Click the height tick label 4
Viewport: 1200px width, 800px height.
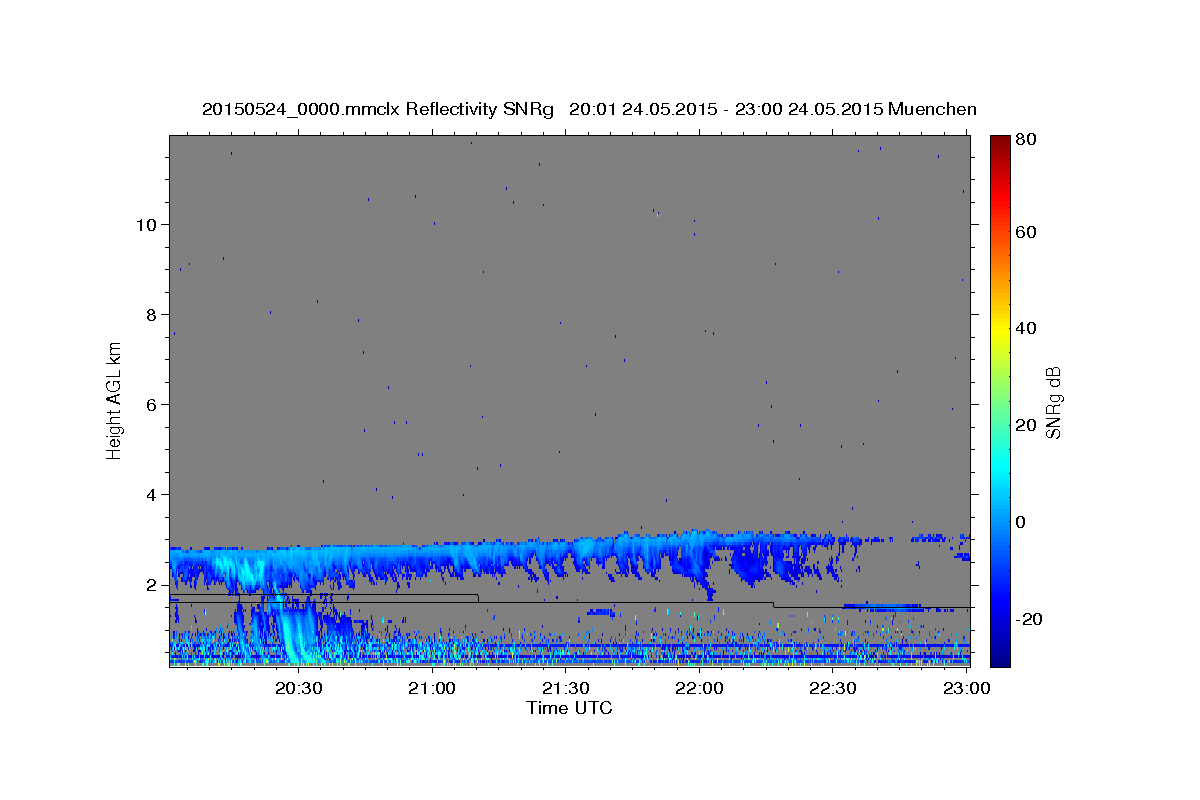pos(150,494)
